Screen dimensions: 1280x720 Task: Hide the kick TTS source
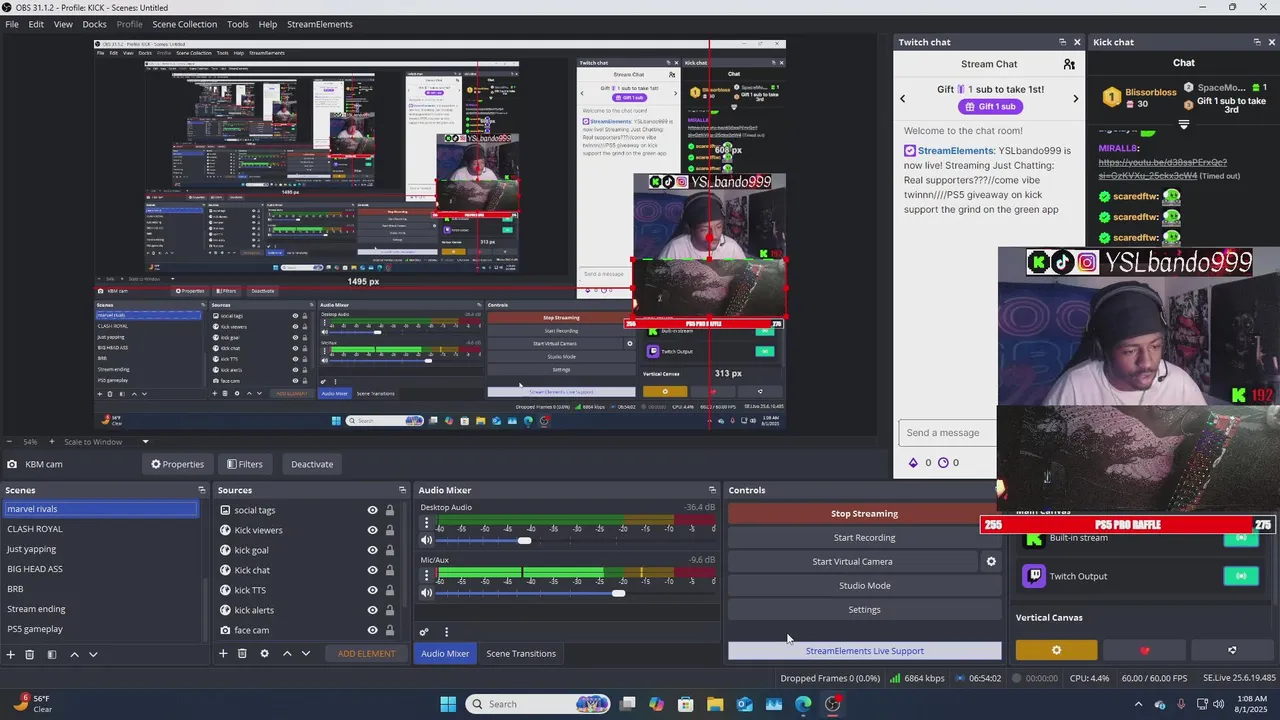point(372,590)
